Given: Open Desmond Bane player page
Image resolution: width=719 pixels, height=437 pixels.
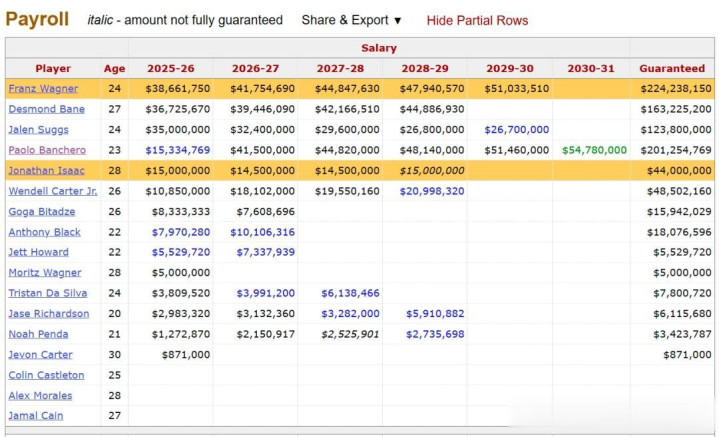Looking at the screenshot, I should (x=46, y=109).
